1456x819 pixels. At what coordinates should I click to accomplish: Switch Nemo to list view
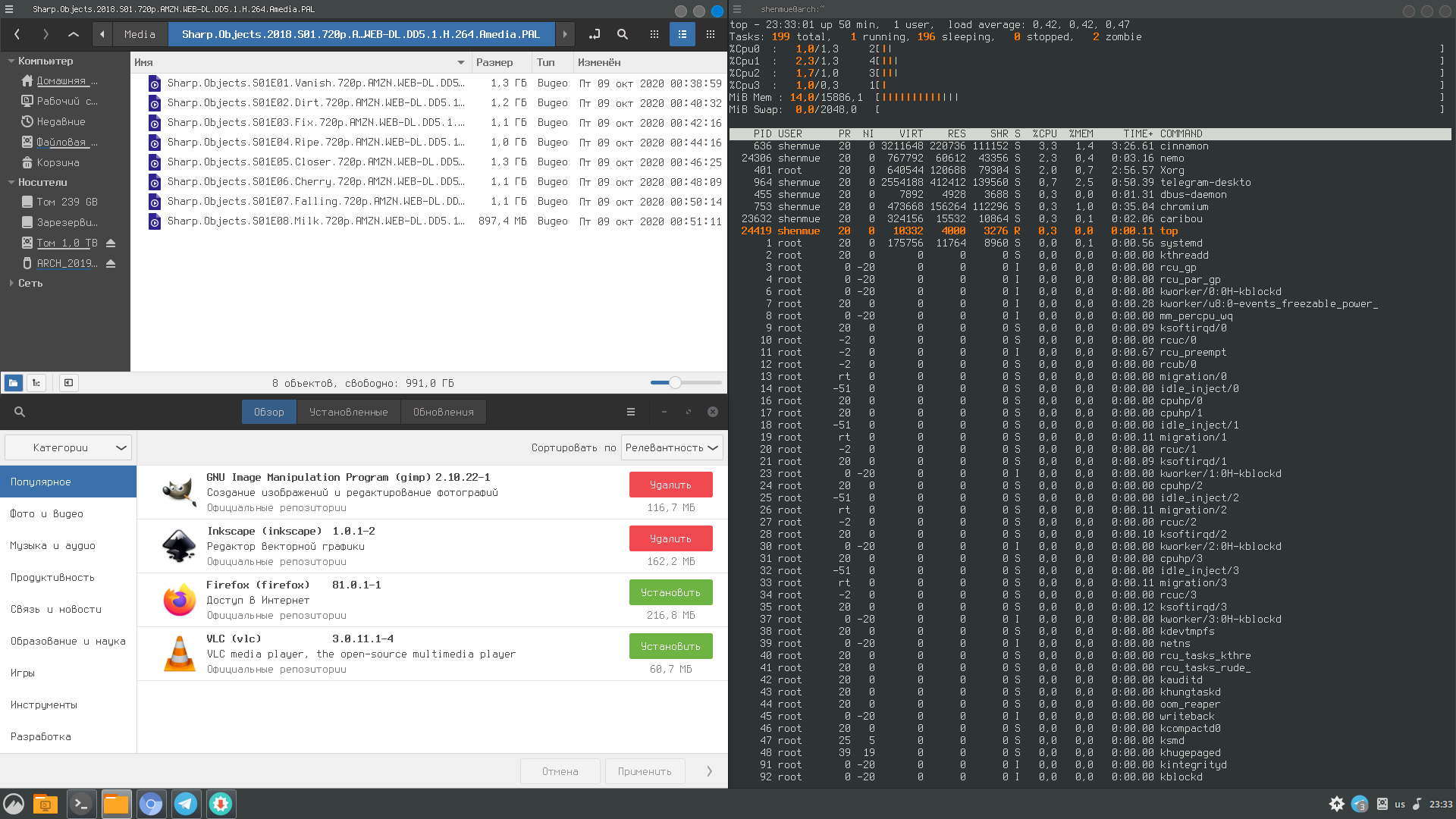pyautogui.click(x=682, y=34)
